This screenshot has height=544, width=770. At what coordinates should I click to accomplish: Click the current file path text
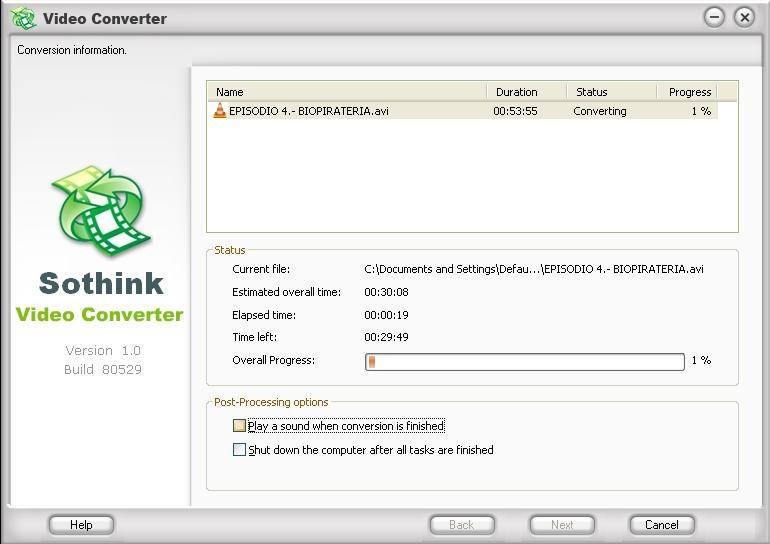[x=534, y=269]
